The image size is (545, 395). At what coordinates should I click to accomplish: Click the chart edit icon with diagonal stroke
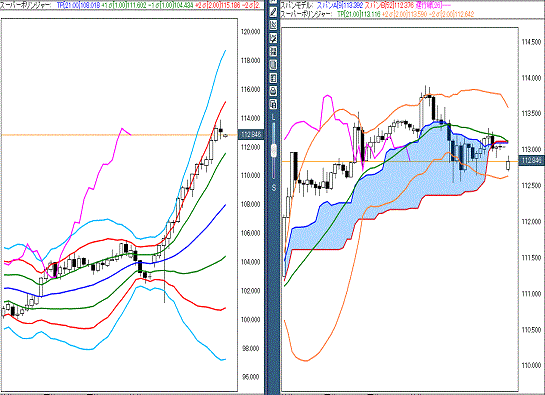click(x=273, y=38)
